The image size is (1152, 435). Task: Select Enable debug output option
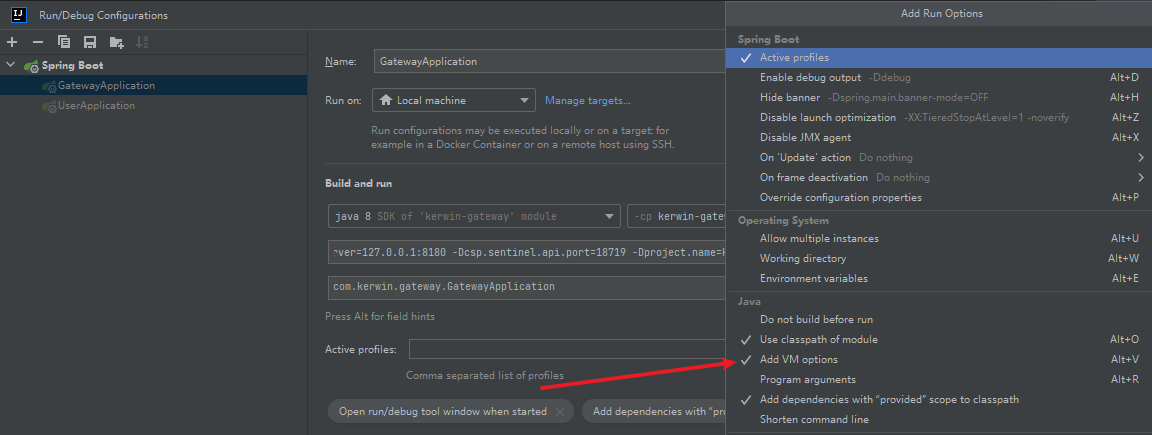point(938,77)
